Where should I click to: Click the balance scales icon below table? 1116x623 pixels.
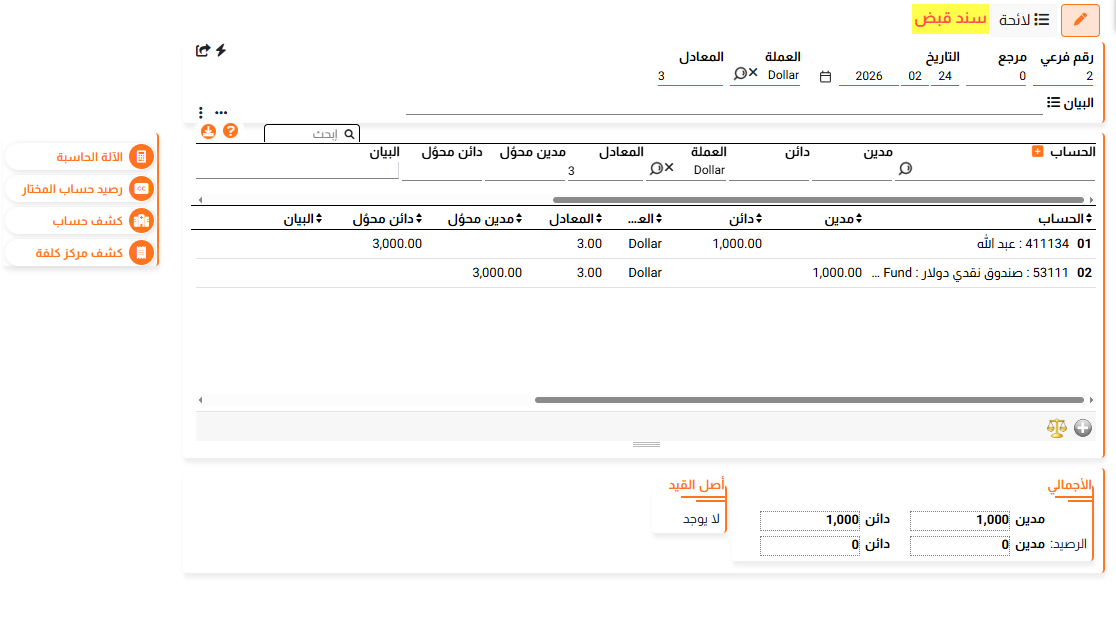1057,428
